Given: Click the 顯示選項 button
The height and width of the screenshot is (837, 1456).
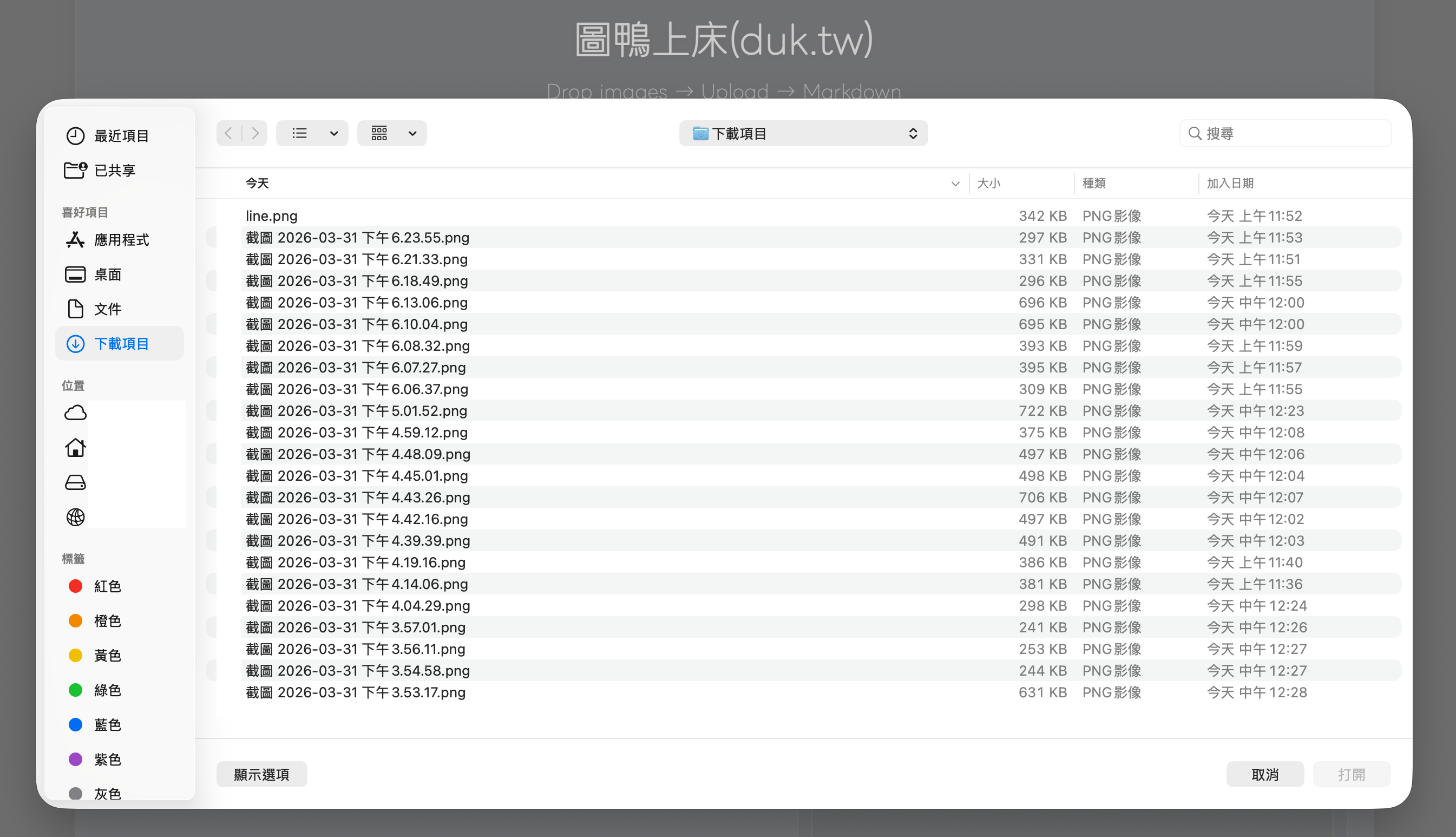Looking at the screenshot, I should coord(261,774).
